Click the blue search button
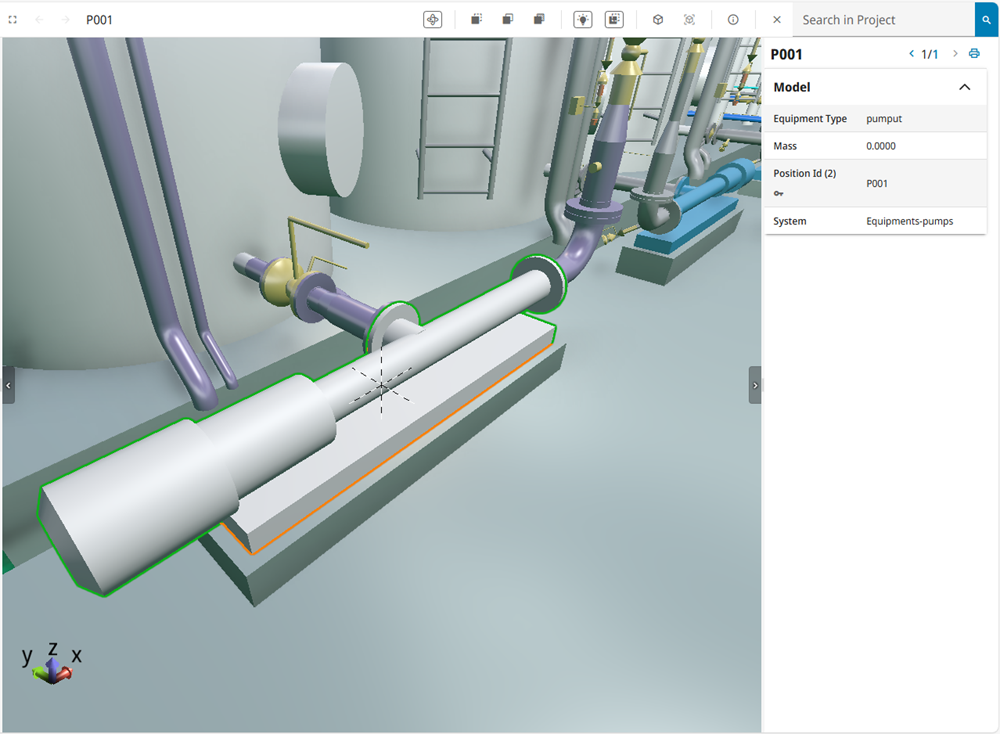Screen dimensions: 1000x734 [x=986, y=20]
